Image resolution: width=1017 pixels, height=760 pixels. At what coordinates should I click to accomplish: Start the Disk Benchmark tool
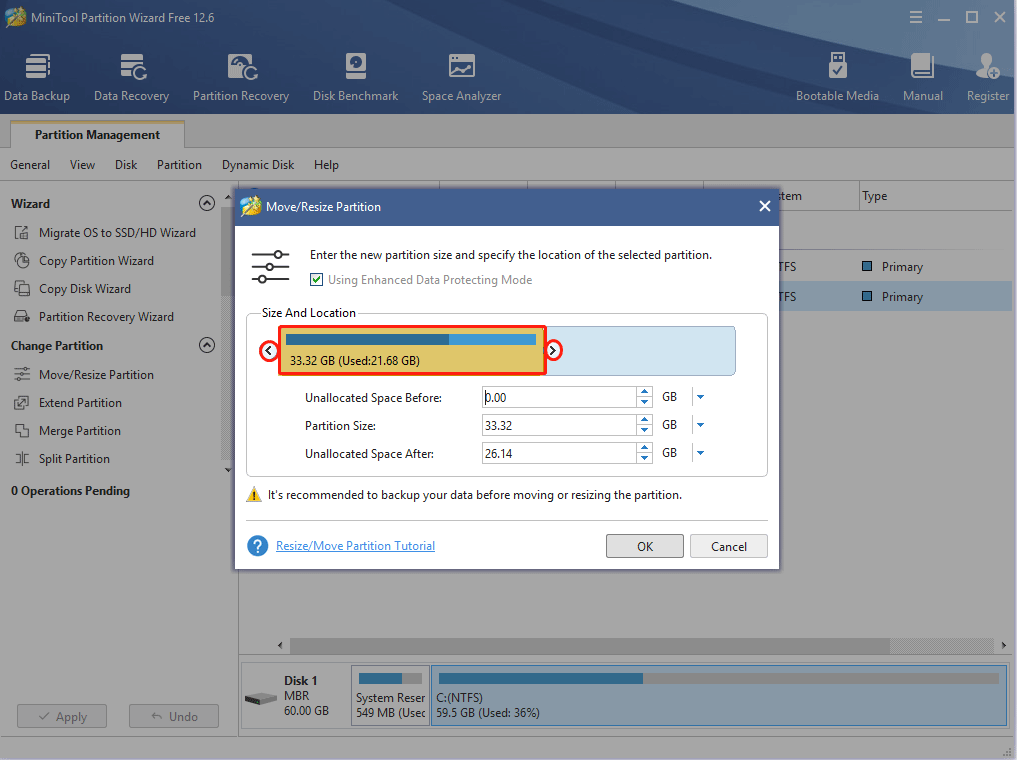click(355, 75)
